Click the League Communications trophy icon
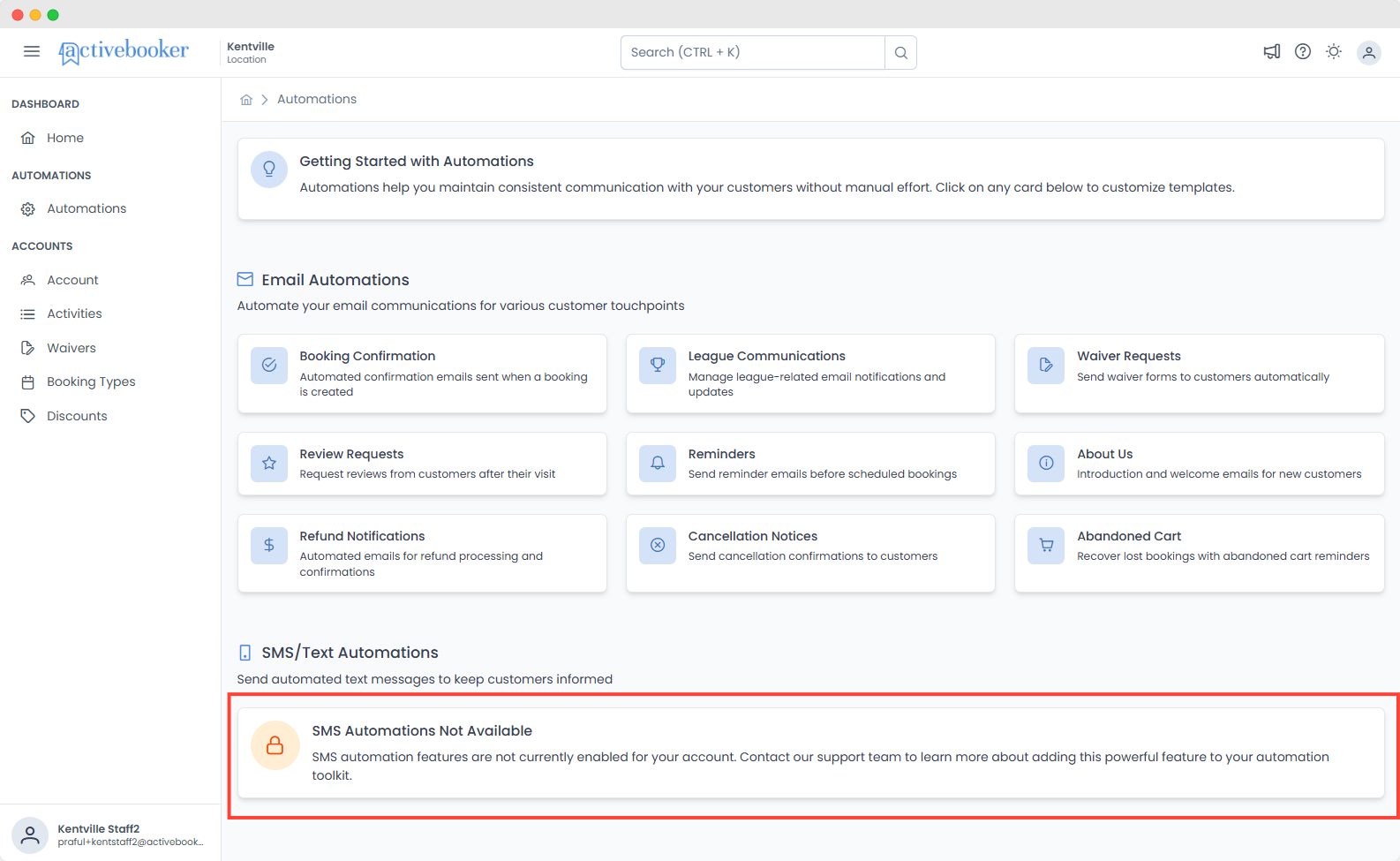 click(x=658, y=365)
